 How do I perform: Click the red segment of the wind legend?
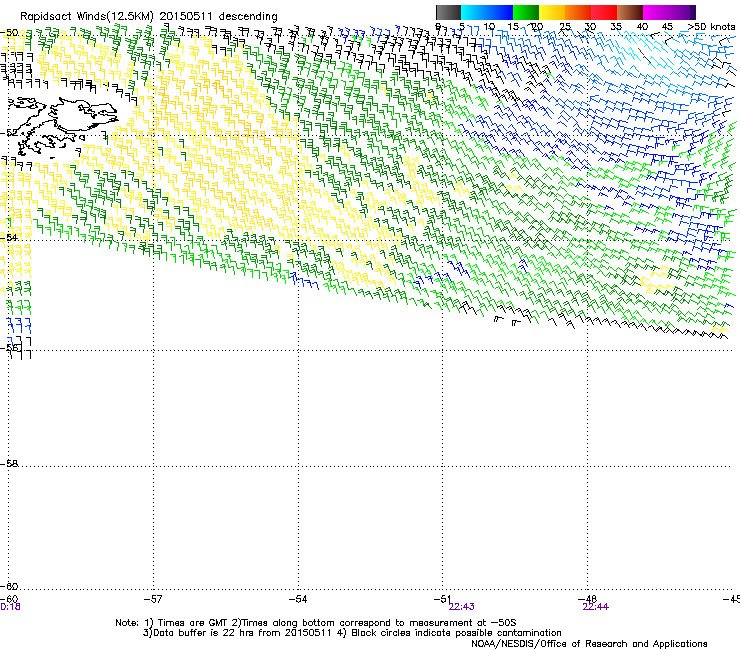pos(604,12)
